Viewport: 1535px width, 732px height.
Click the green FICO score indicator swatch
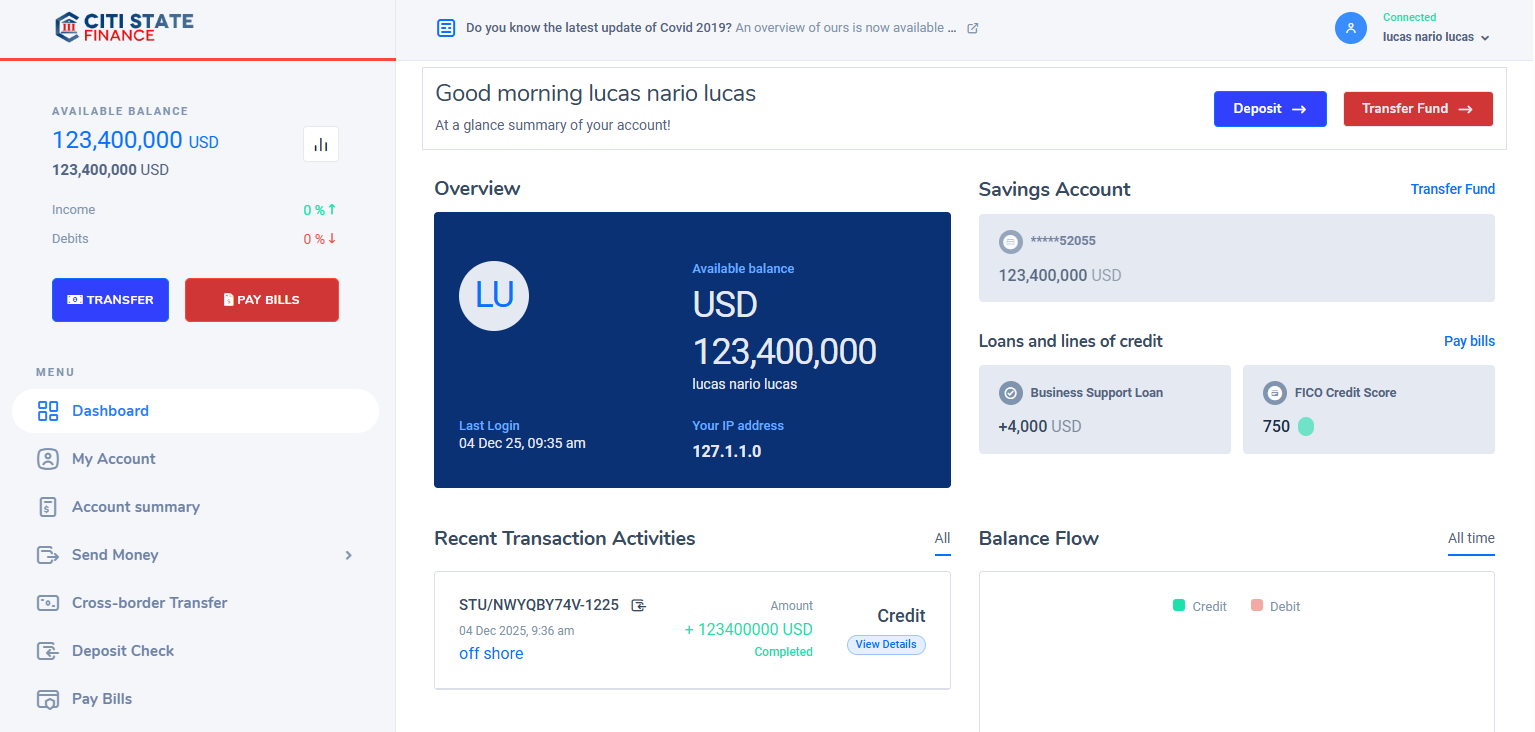(x=1306, y=426)
